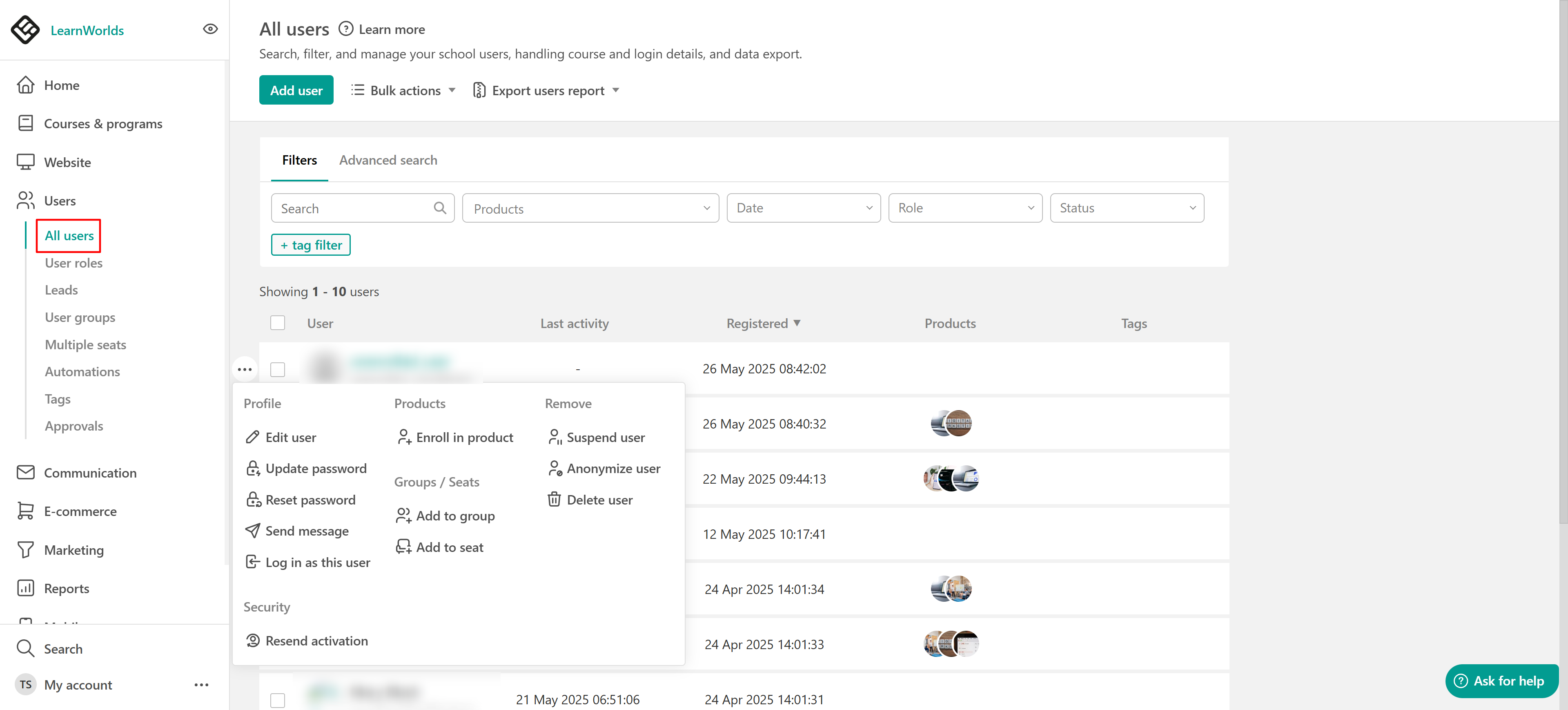Viewport: 1568px width, 710px height.
Task: Click the magnifier icon in Search field
Action: [439, 208]
